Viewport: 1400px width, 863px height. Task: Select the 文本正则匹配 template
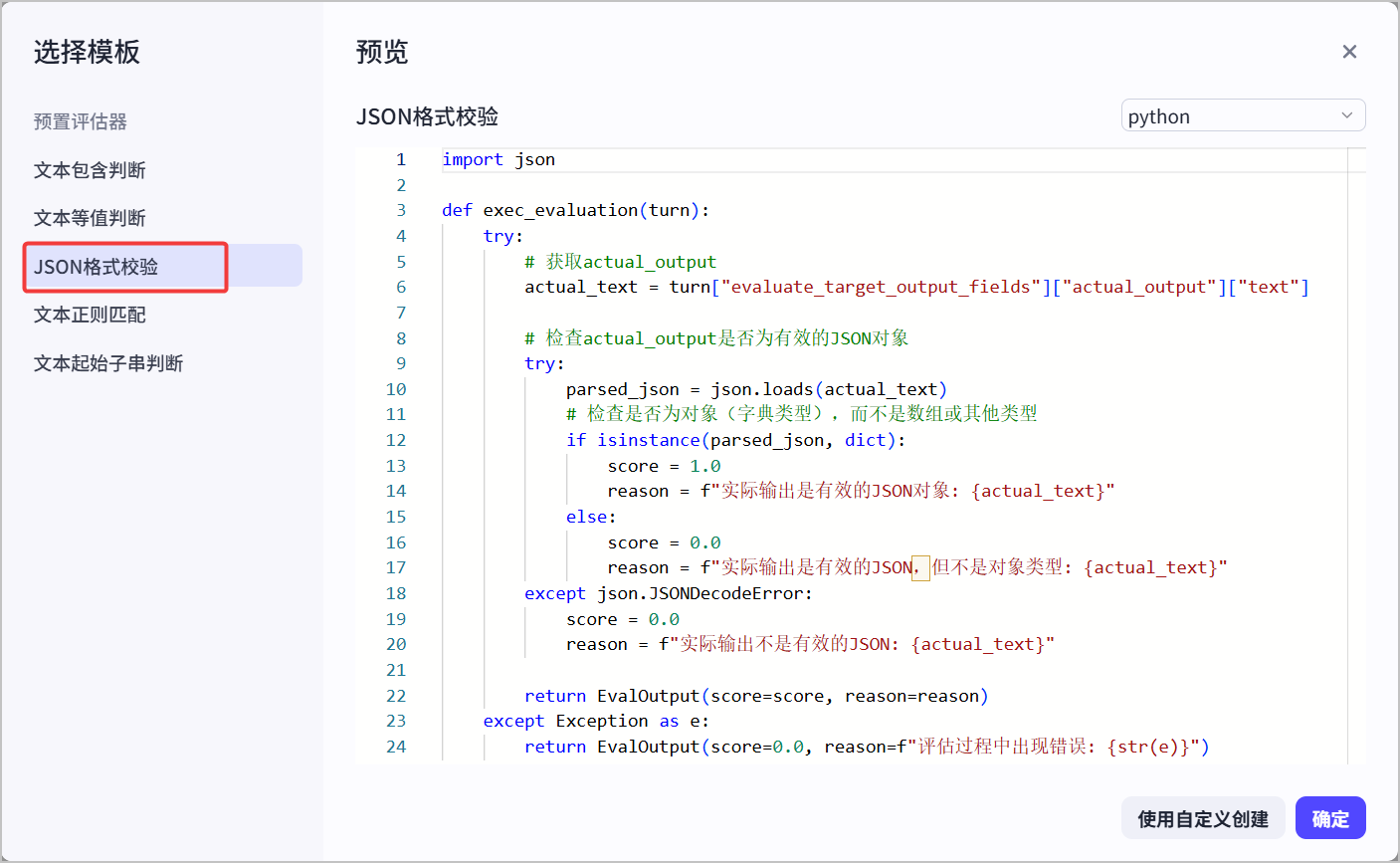90,315
